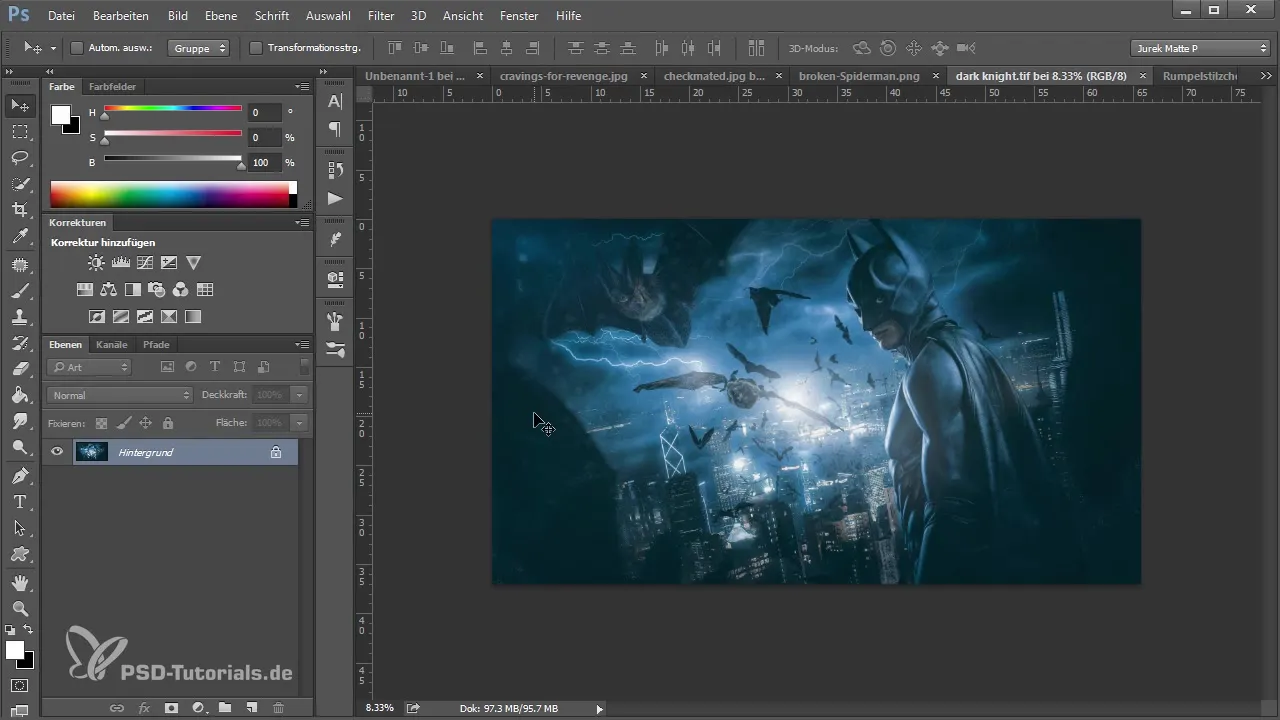Viewport: 1280px width, 720px height.
Task: Select the Brush tool
Action: tap(20, 291)
